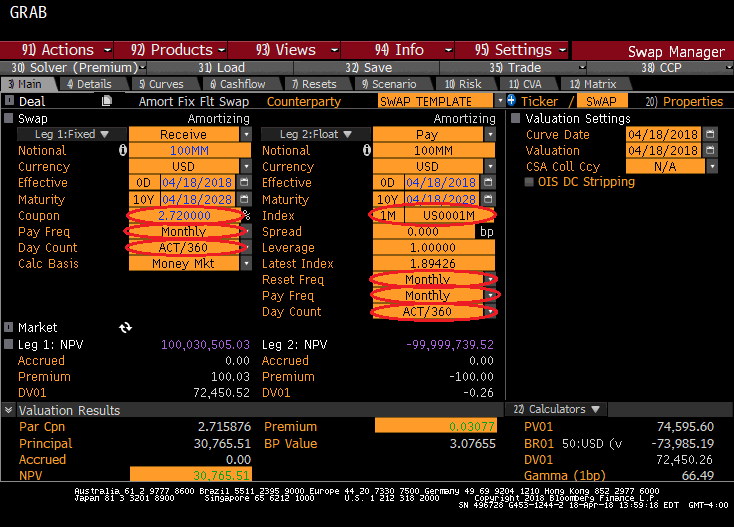This screenshot has height=527, width=734.
Task: Open the 91) Actions menu
Action: pos(57,50)
